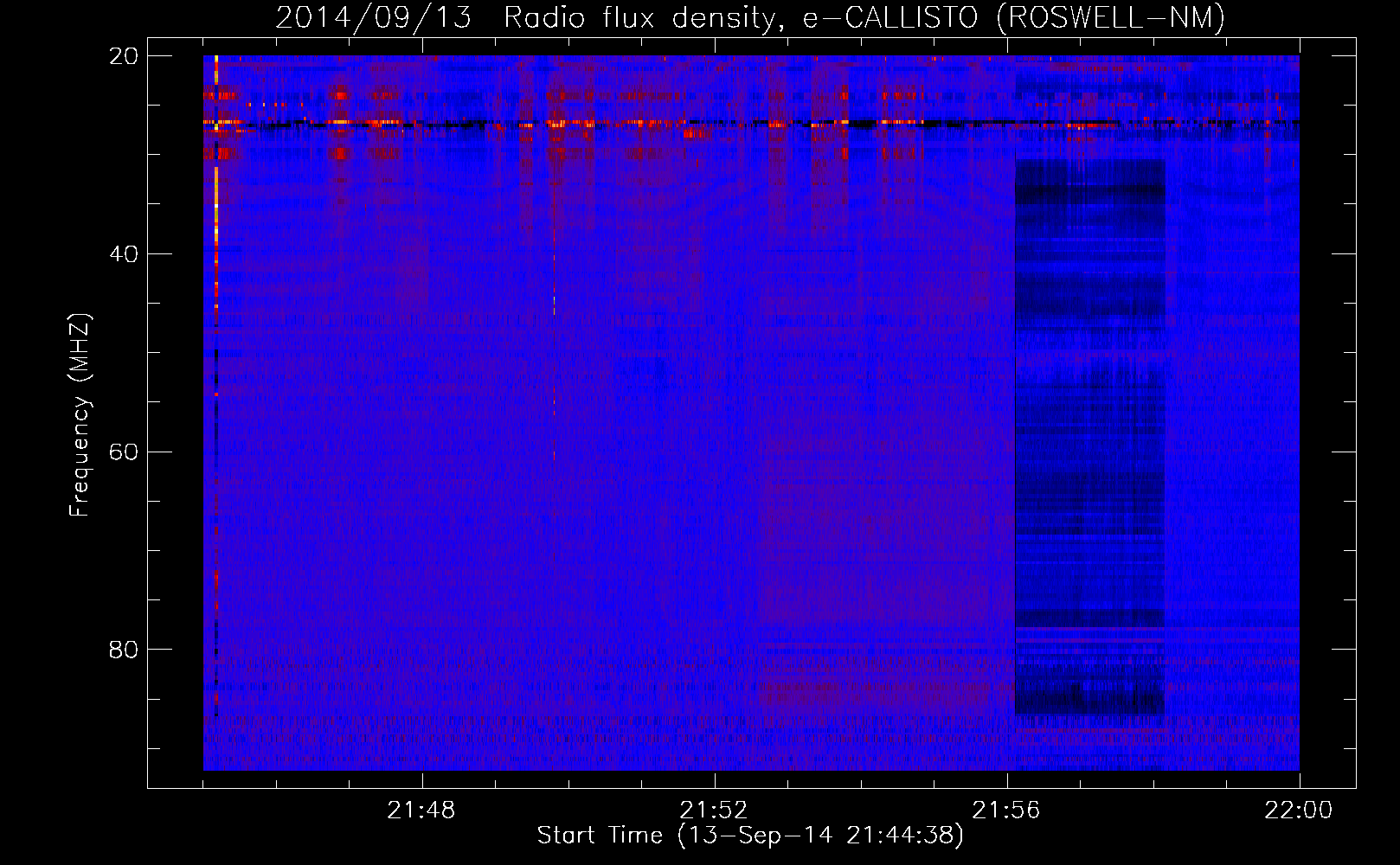Click the '40' frequency tick label

124,254
